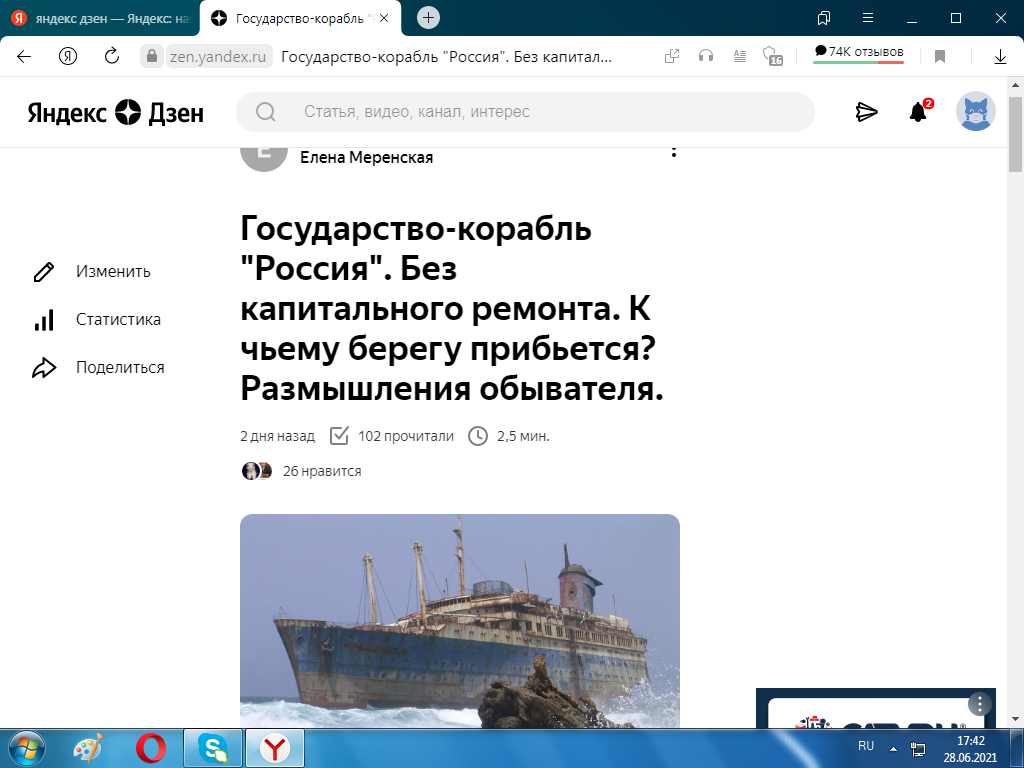Open the messages paper plane icon
The height and width of the screenshot is (768, 1024).
click(868, 112)
